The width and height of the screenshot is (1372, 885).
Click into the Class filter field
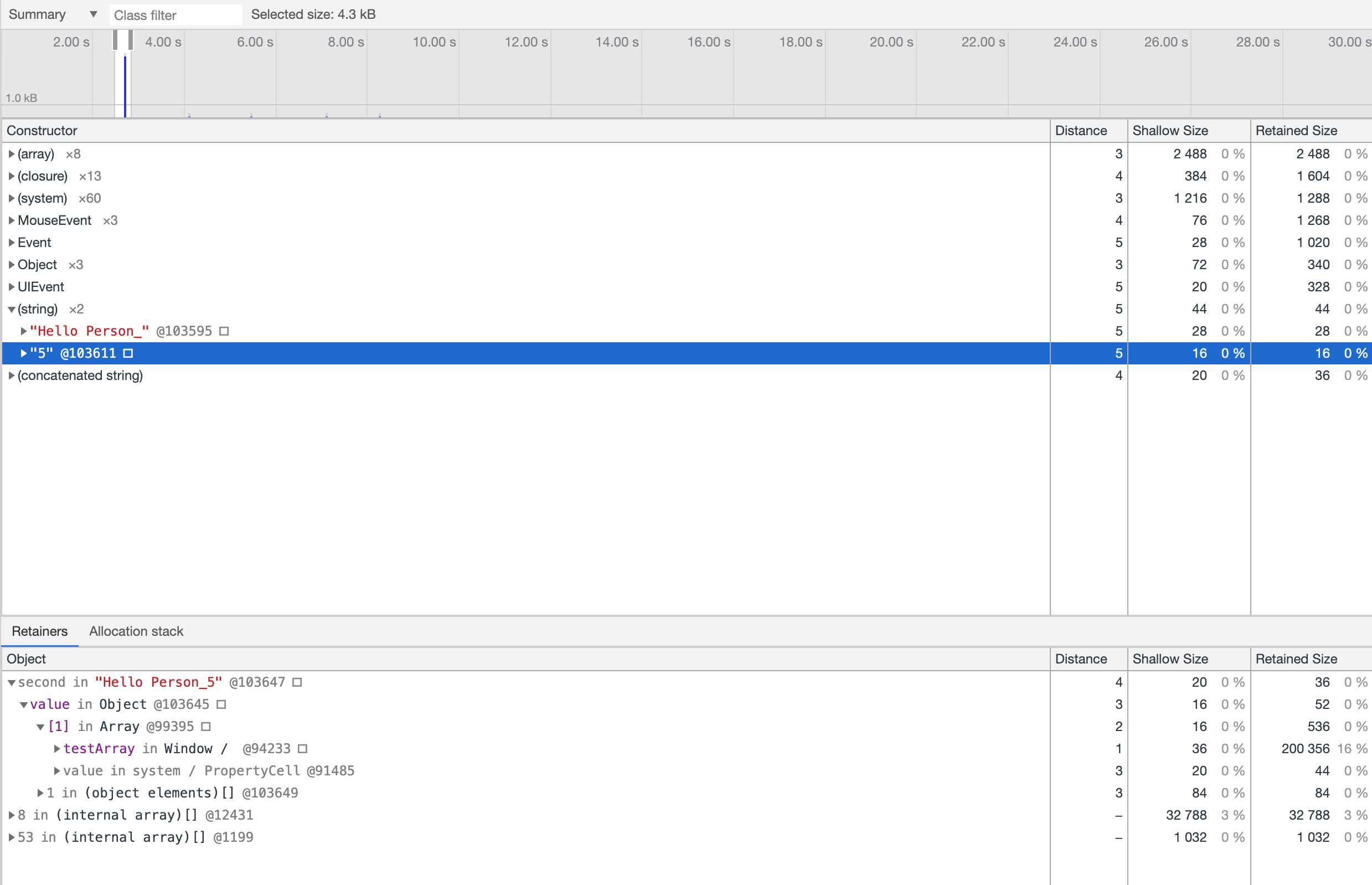point(175,15)
